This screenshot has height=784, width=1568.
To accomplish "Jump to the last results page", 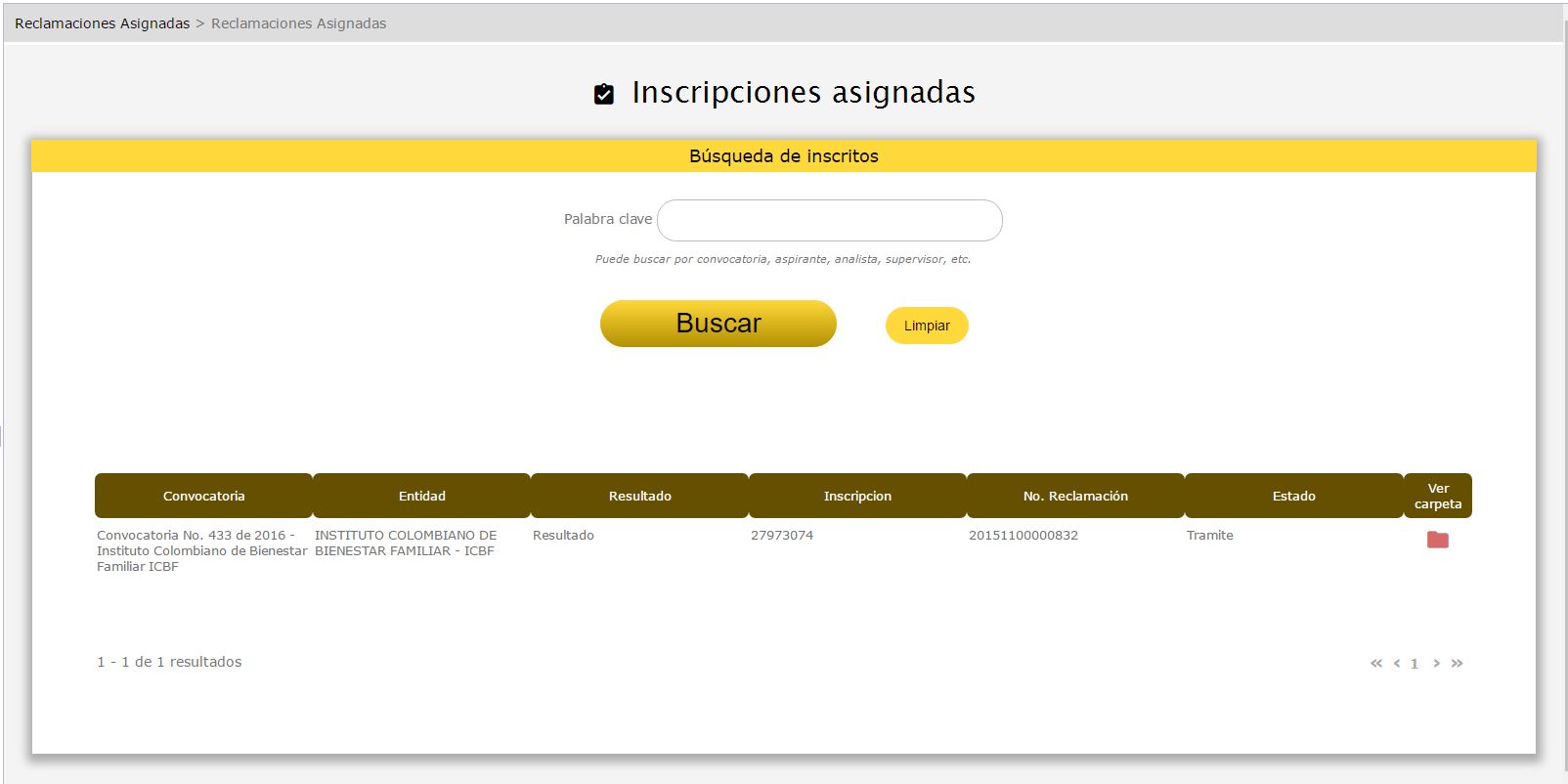I will [x=1457, y=664].
